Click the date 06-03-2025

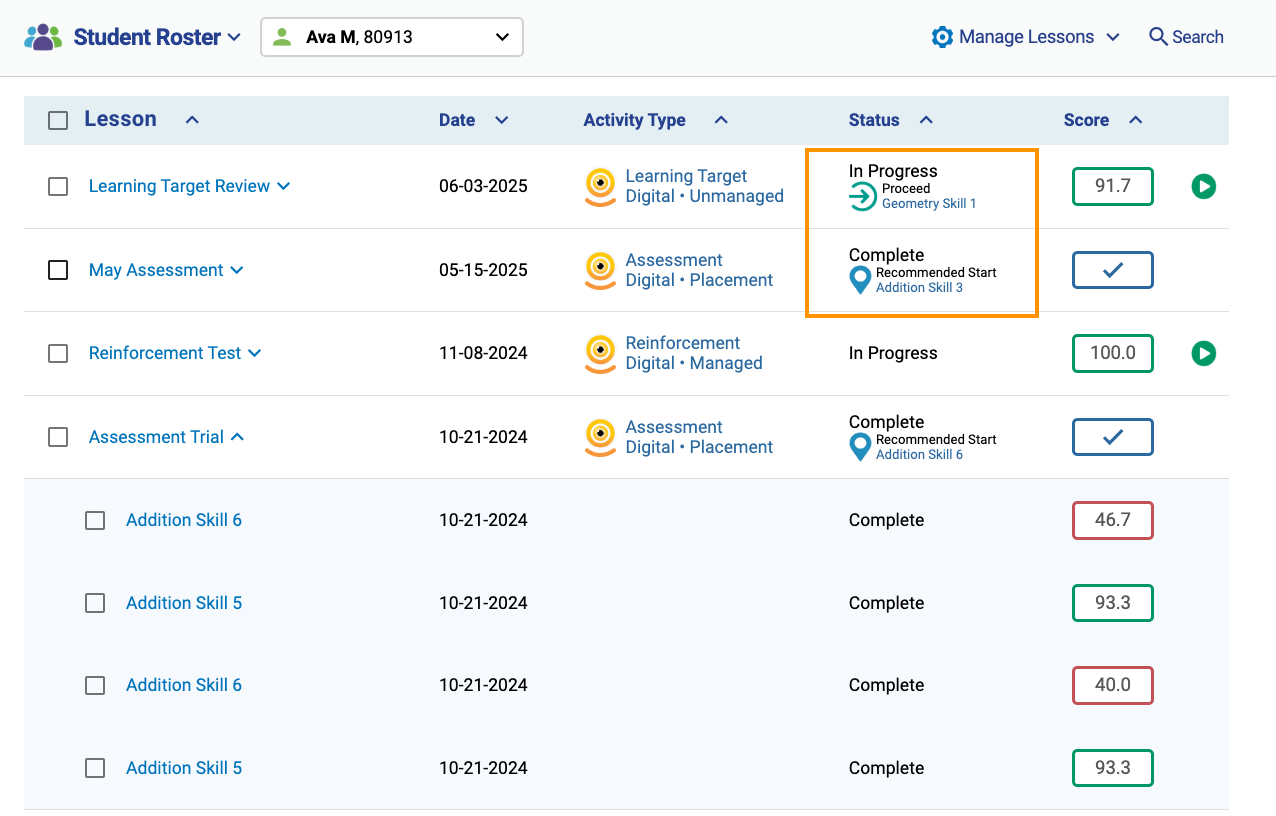click(483, 186)
